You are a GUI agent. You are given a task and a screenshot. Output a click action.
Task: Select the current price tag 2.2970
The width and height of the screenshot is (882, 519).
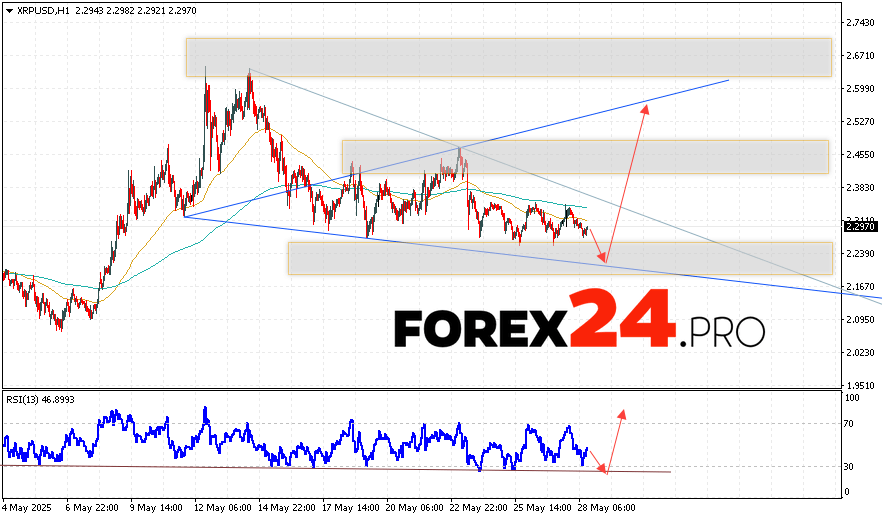coord(860,227)
